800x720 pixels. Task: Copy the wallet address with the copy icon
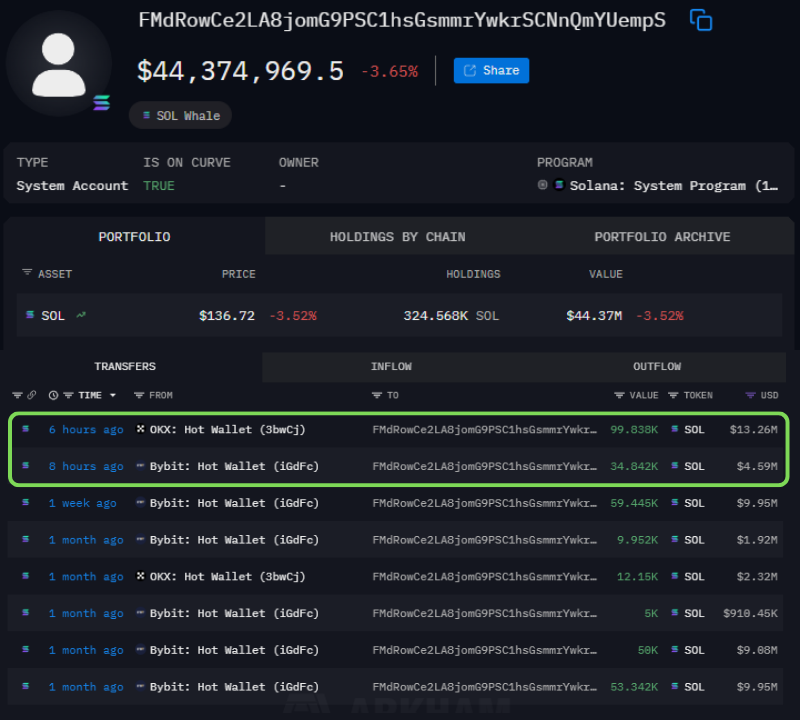click(x=701, y=20)
